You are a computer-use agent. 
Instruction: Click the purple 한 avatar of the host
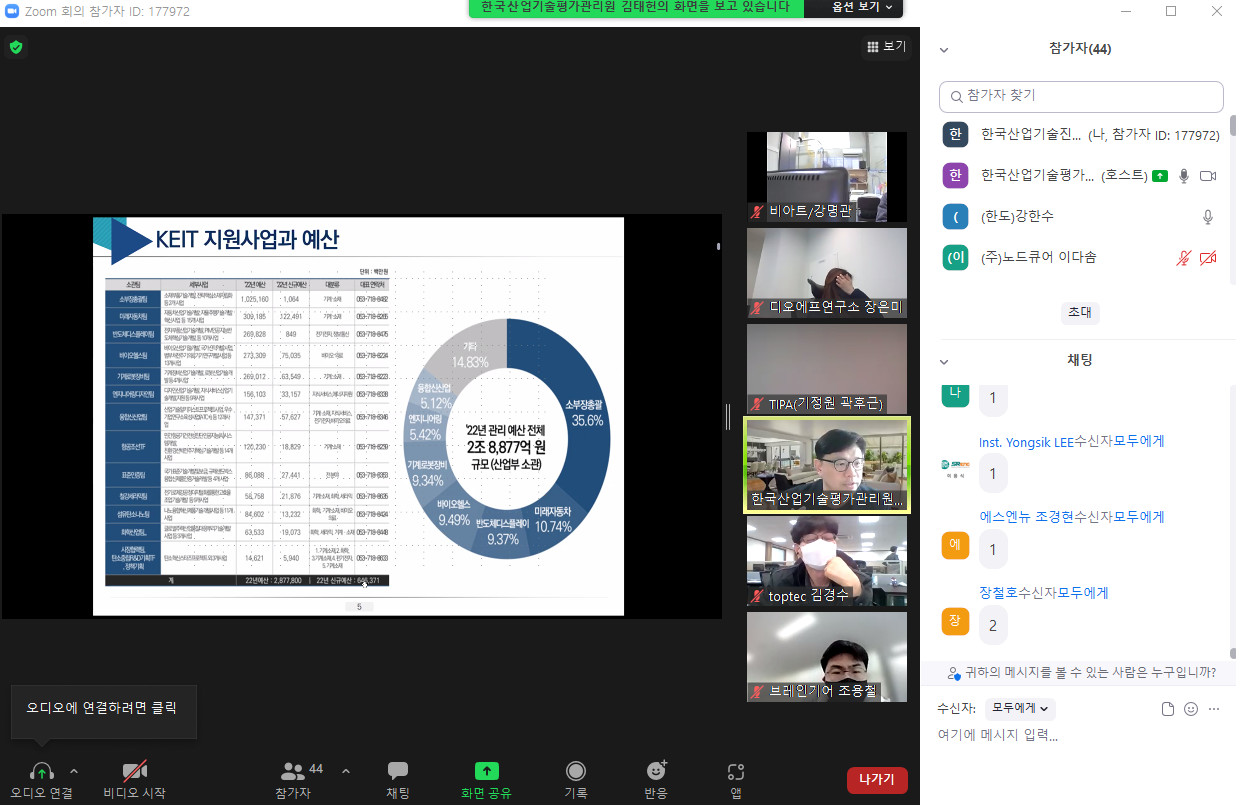(956, 175)
